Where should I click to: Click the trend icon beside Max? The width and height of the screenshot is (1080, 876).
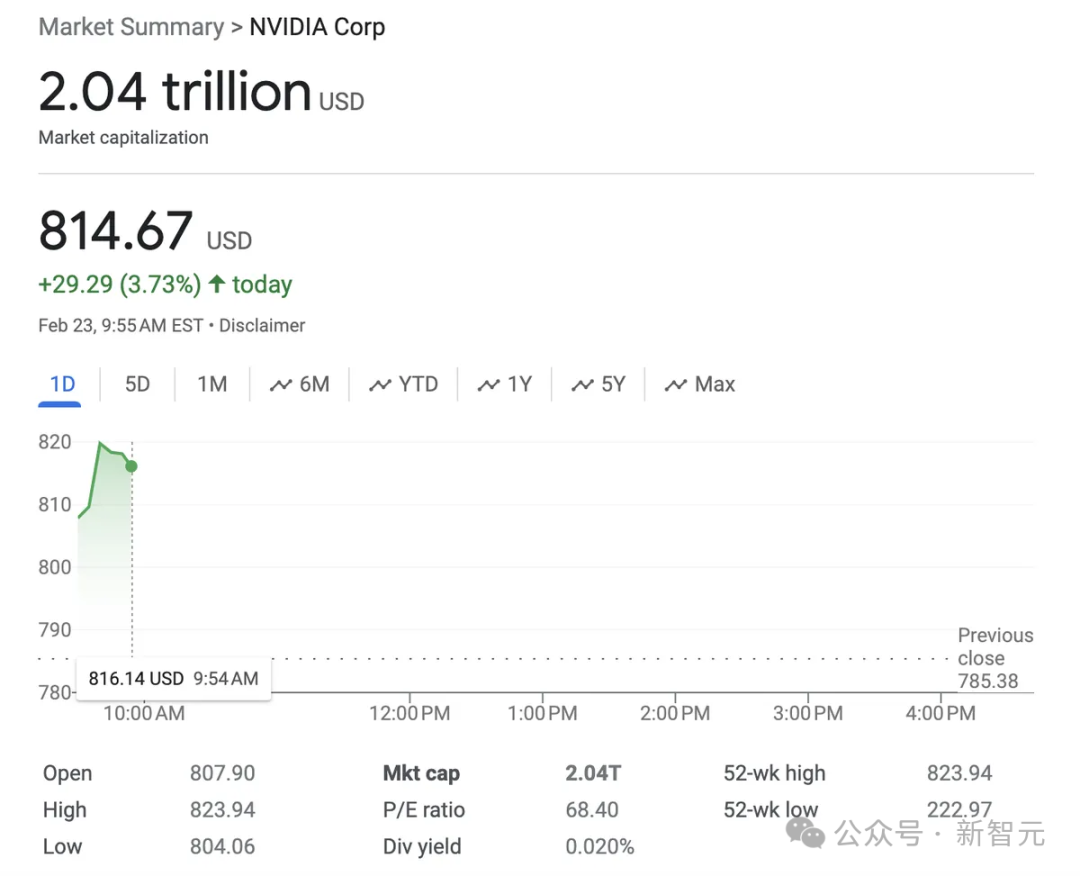[x=676, y=385]
